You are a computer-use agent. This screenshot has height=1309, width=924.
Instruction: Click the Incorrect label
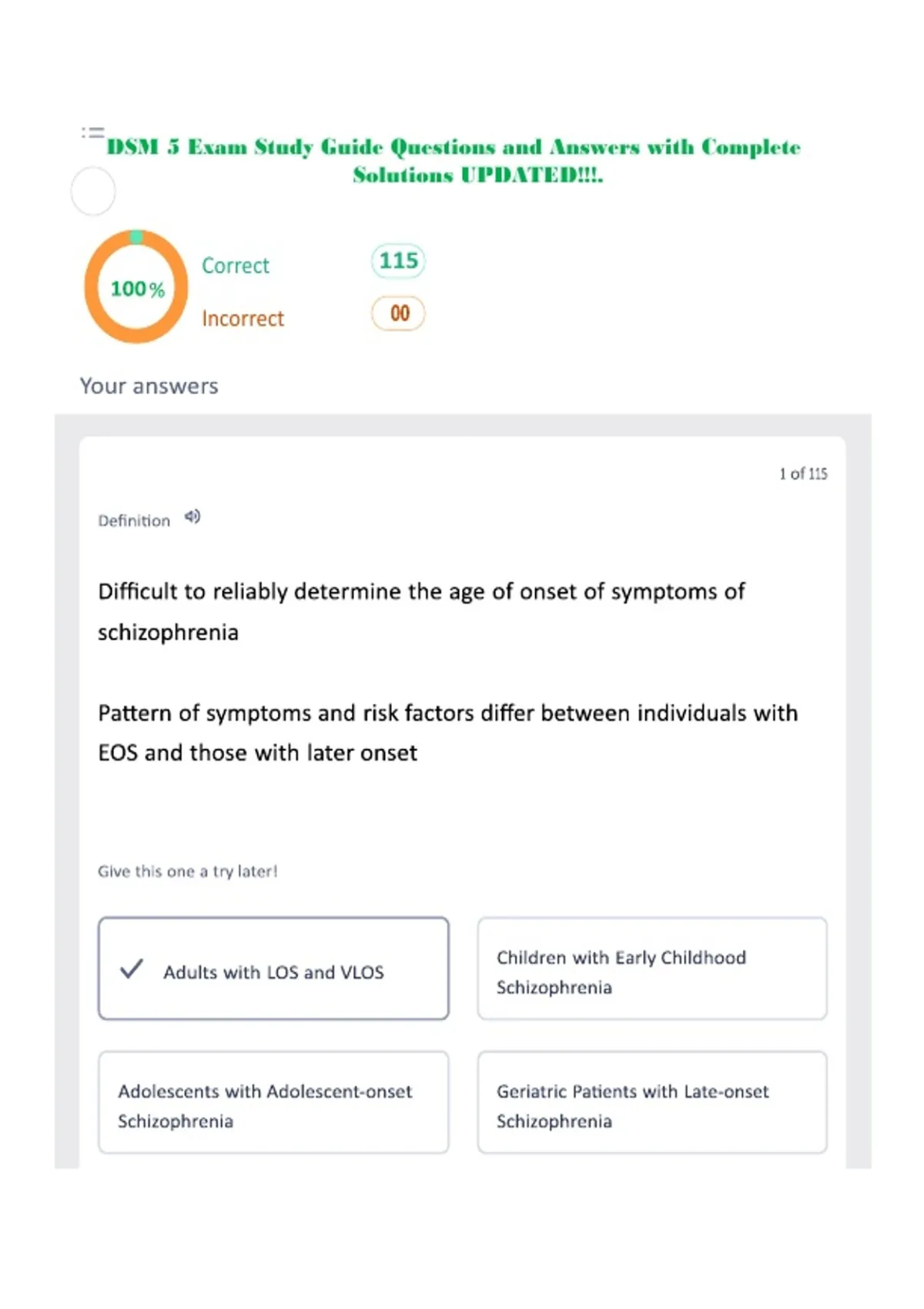[243, 318]
